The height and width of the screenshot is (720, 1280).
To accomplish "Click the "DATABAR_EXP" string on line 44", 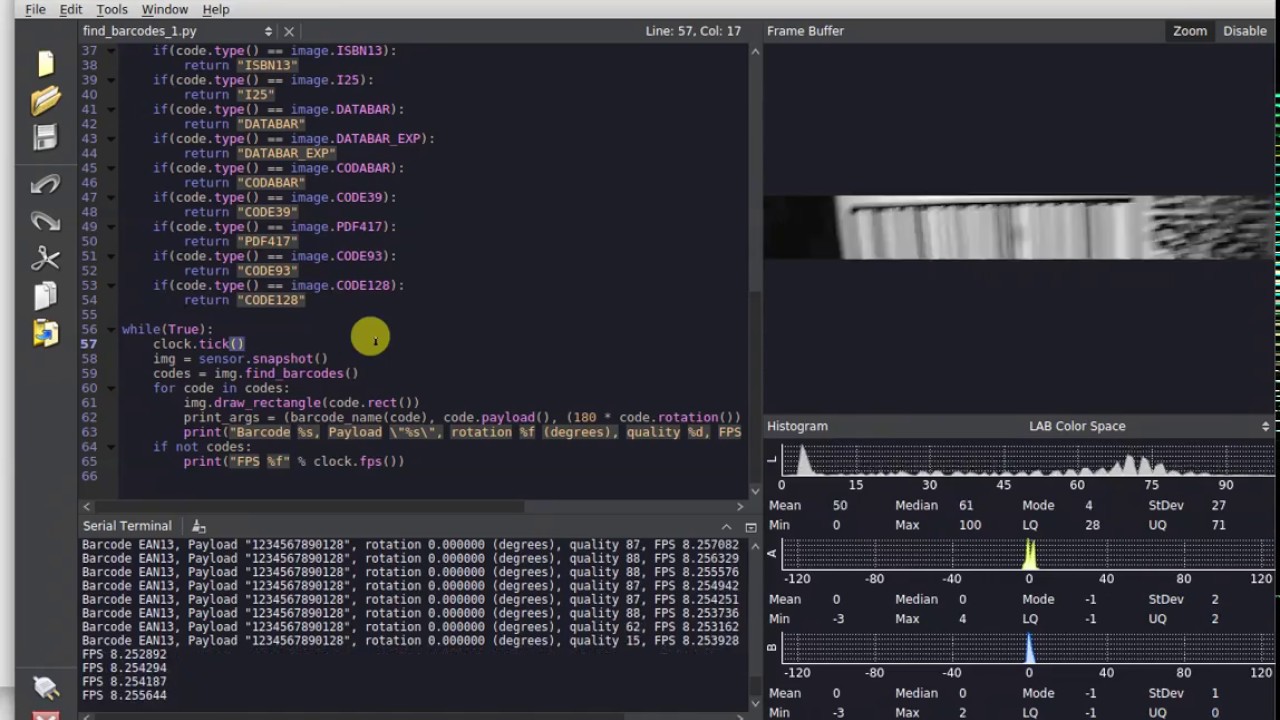I will click(286, 153).
